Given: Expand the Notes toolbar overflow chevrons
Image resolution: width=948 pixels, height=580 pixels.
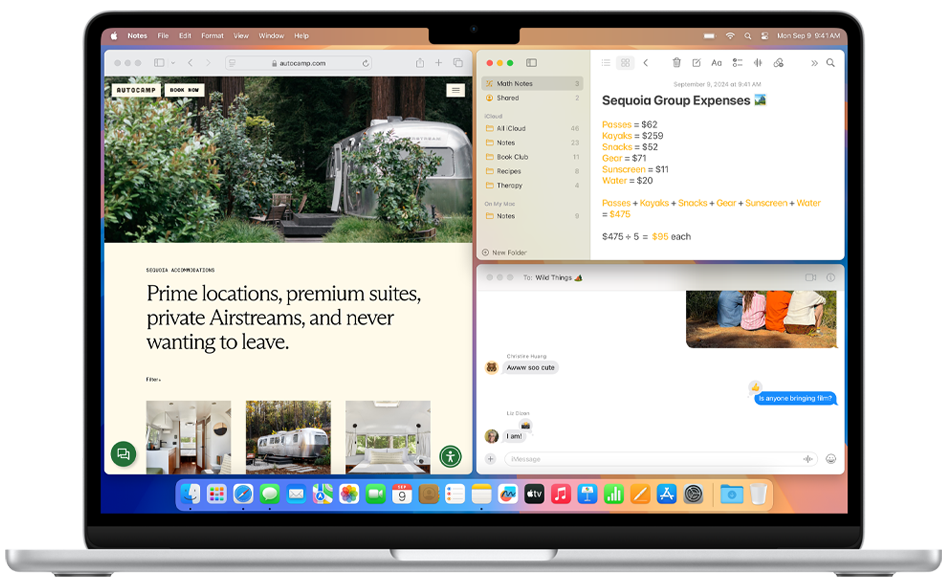Looking at the screenshot, I should click(x=814, y=63).
